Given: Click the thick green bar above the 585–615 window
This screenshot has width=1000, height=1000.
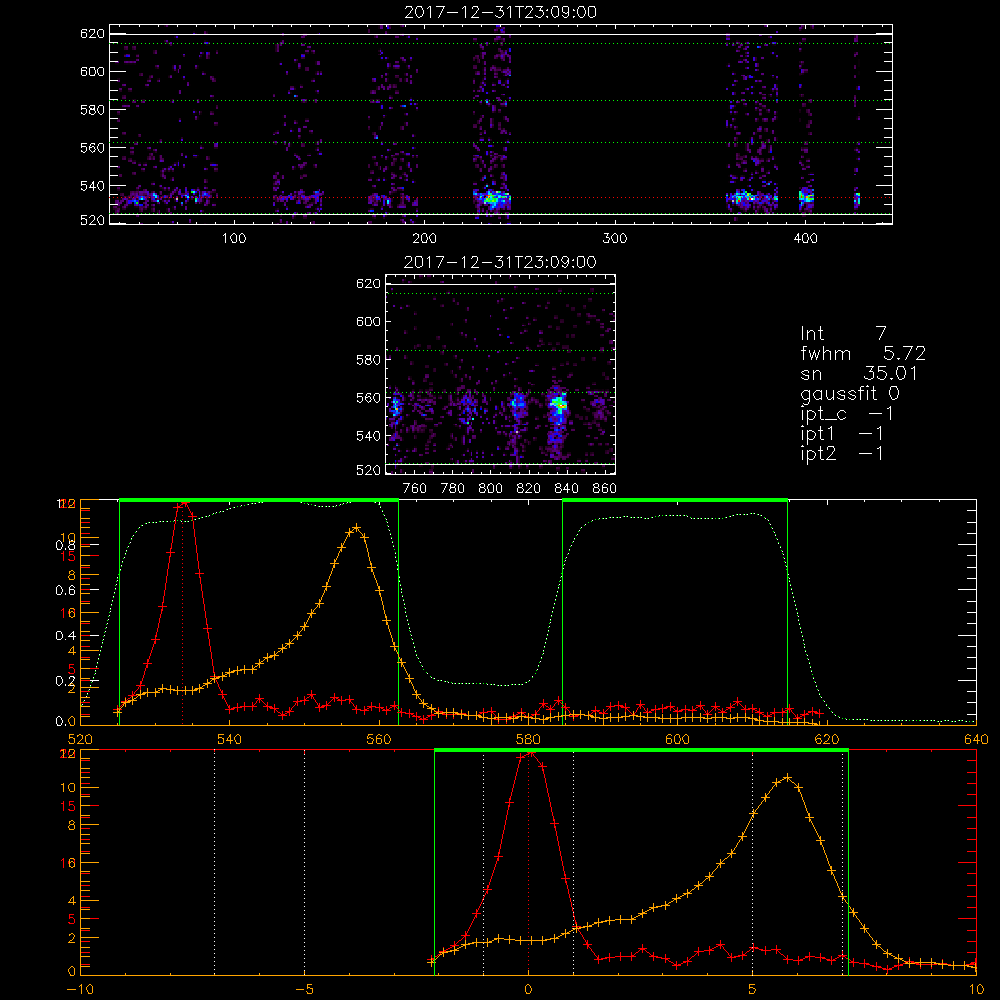Looking at the screenshot, I should pos(675,501).
